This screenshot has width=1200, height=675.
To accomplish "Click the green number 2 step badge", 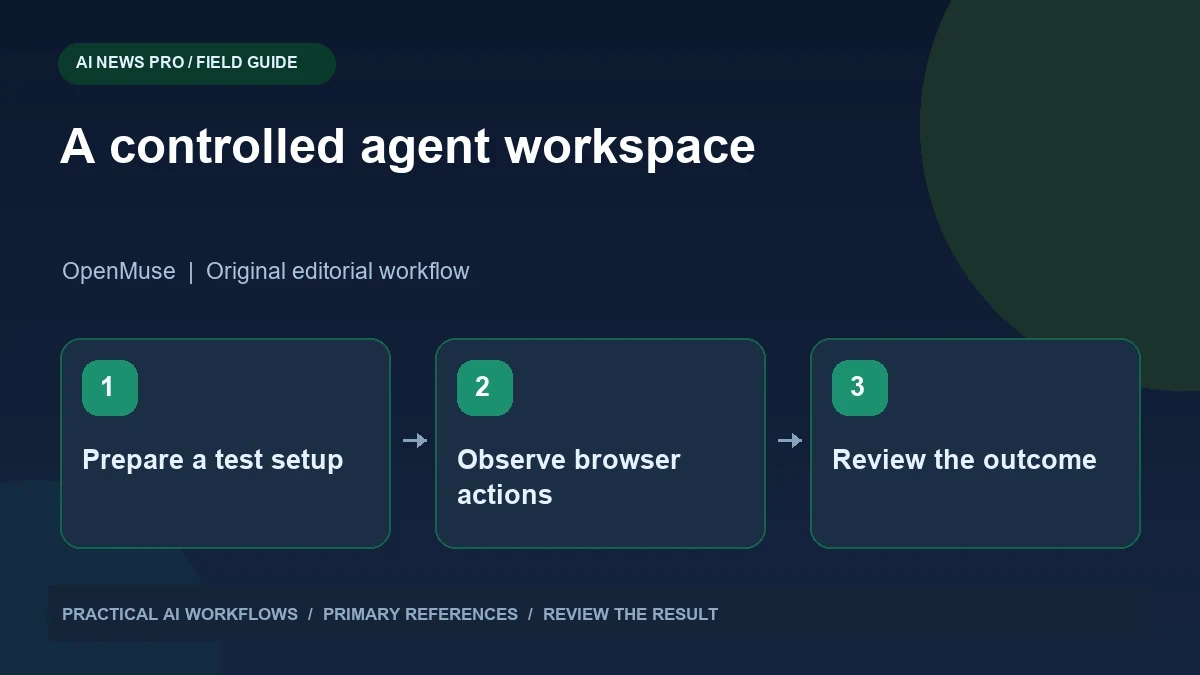I will coord(485,388).
